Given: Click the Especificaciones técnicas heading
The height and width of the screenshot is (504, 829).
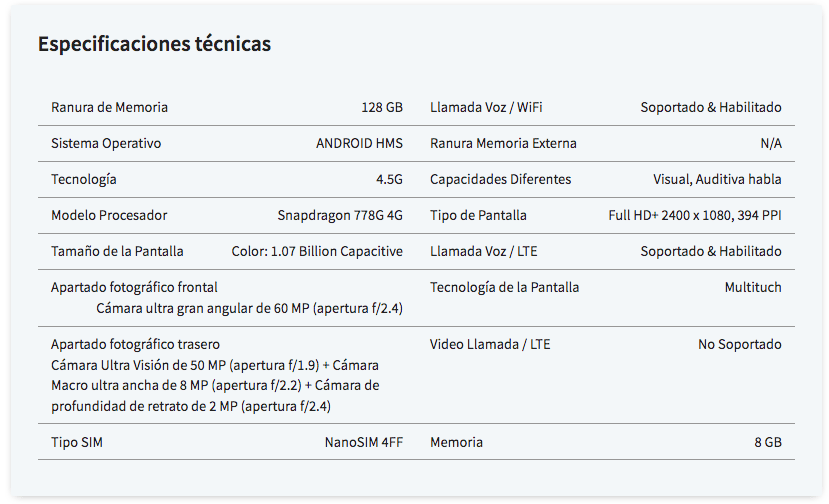Looking at the screenshot, I should pos(154,44).
